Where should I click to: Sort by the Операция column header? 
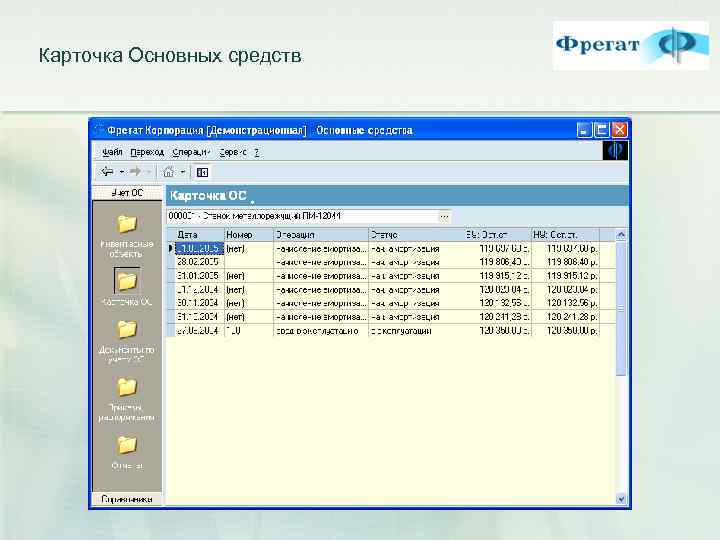(x=321, y=235)
